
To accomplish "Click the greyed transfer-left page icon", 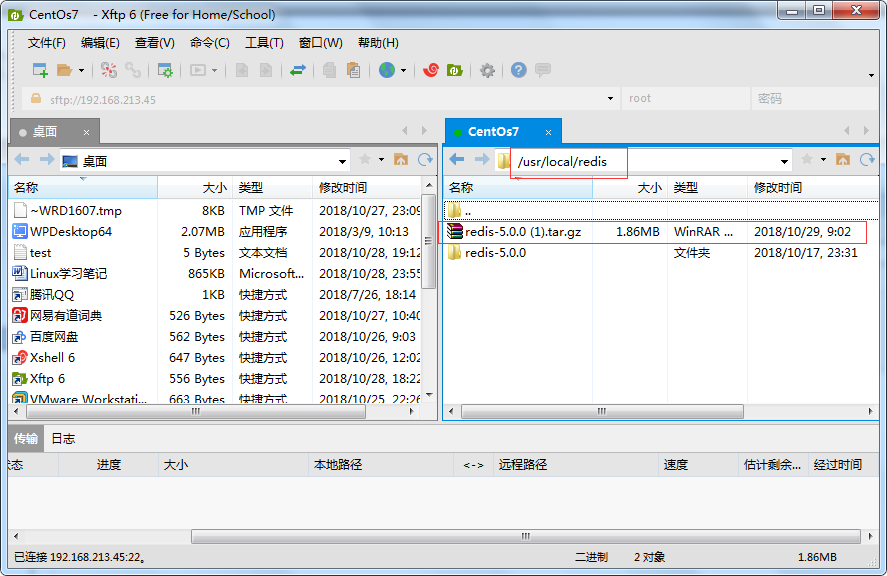I will click(242, 70).
